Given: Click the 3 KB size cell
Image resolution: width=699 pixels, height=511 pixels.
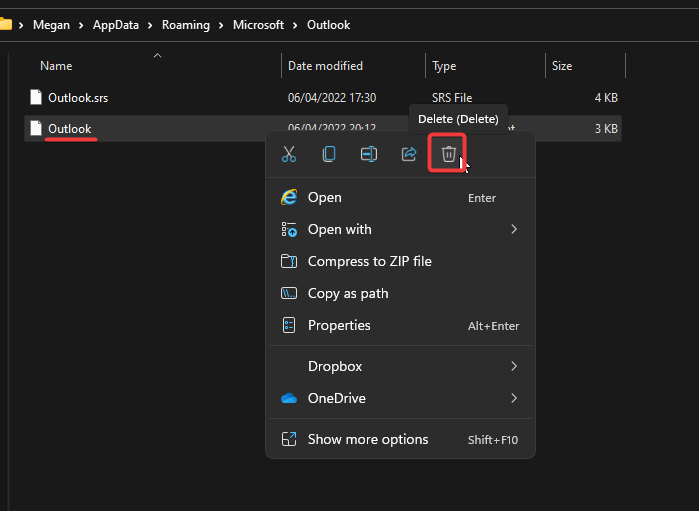Looking at the screenshot, I should [606, 129].
